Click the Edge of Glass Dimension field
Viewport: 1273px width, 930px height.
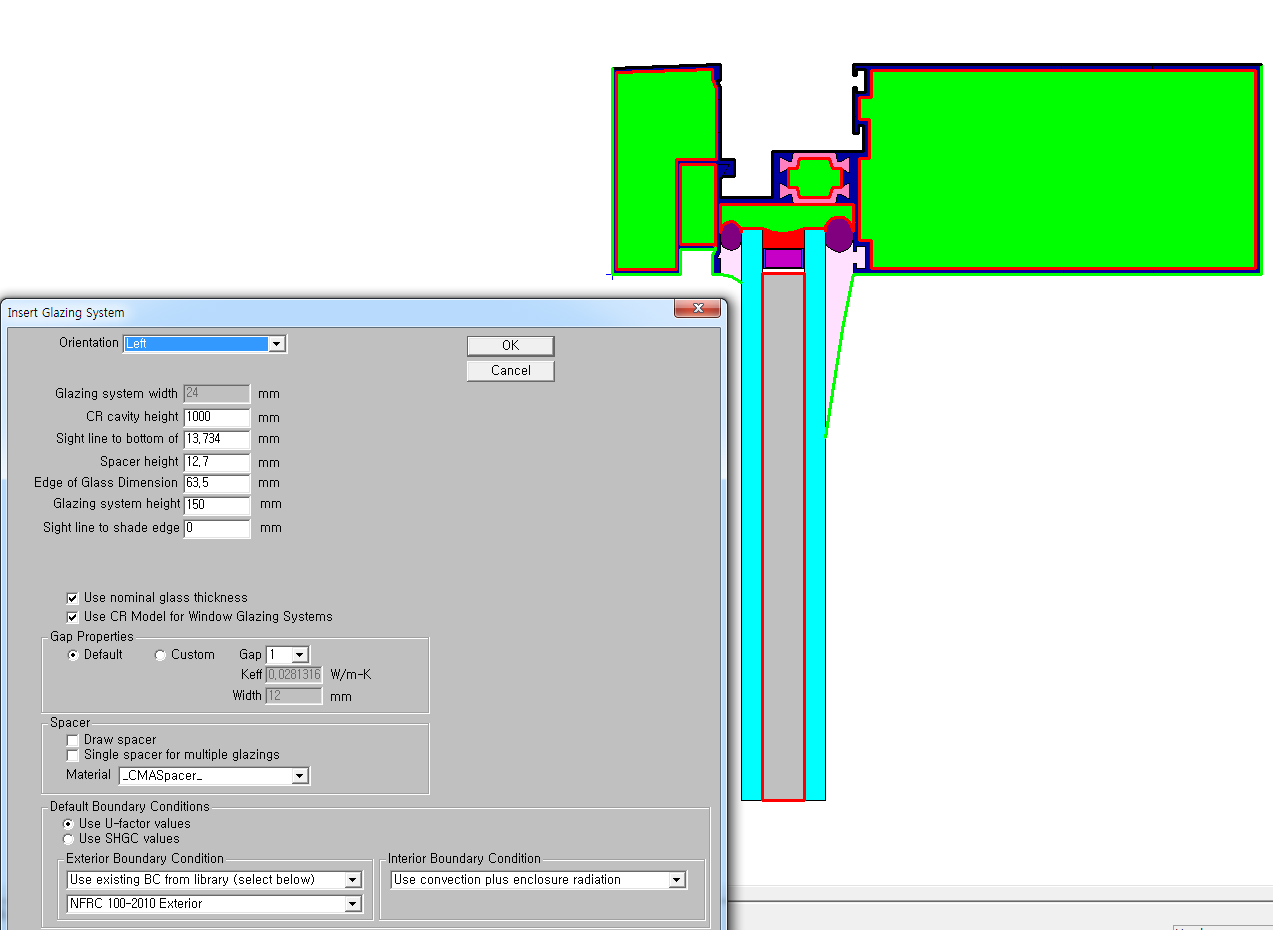(x=217, y=483)
